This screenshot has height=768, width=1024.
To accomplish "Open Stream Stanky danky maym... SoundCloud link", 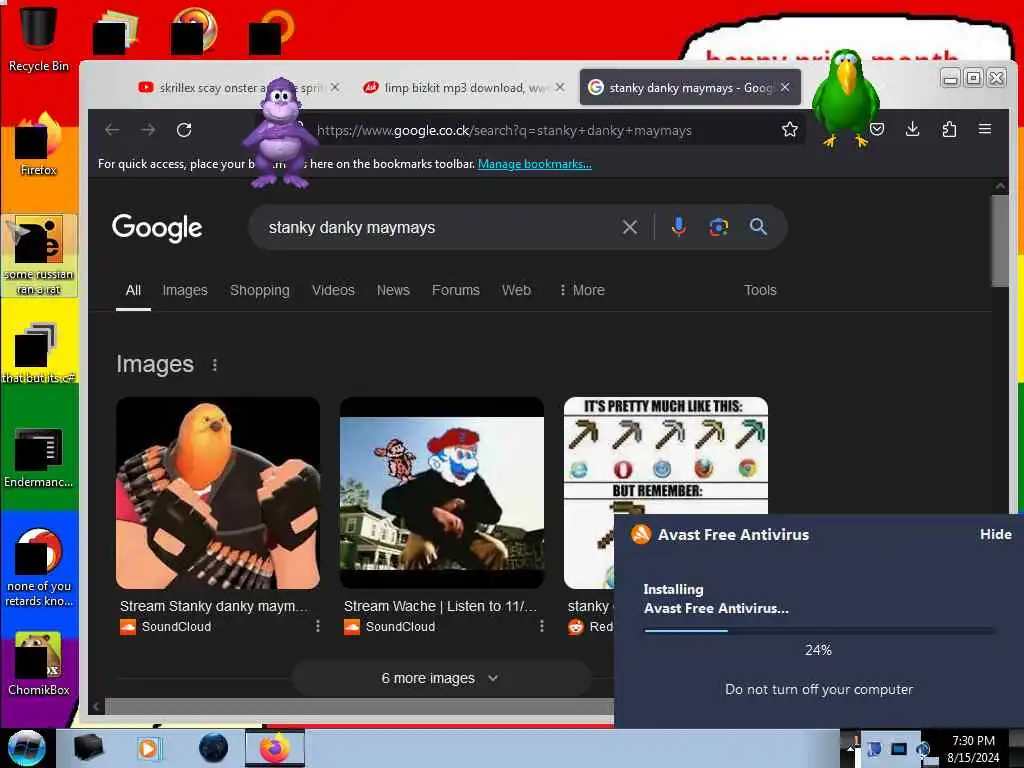I will [x=214, y=606].
